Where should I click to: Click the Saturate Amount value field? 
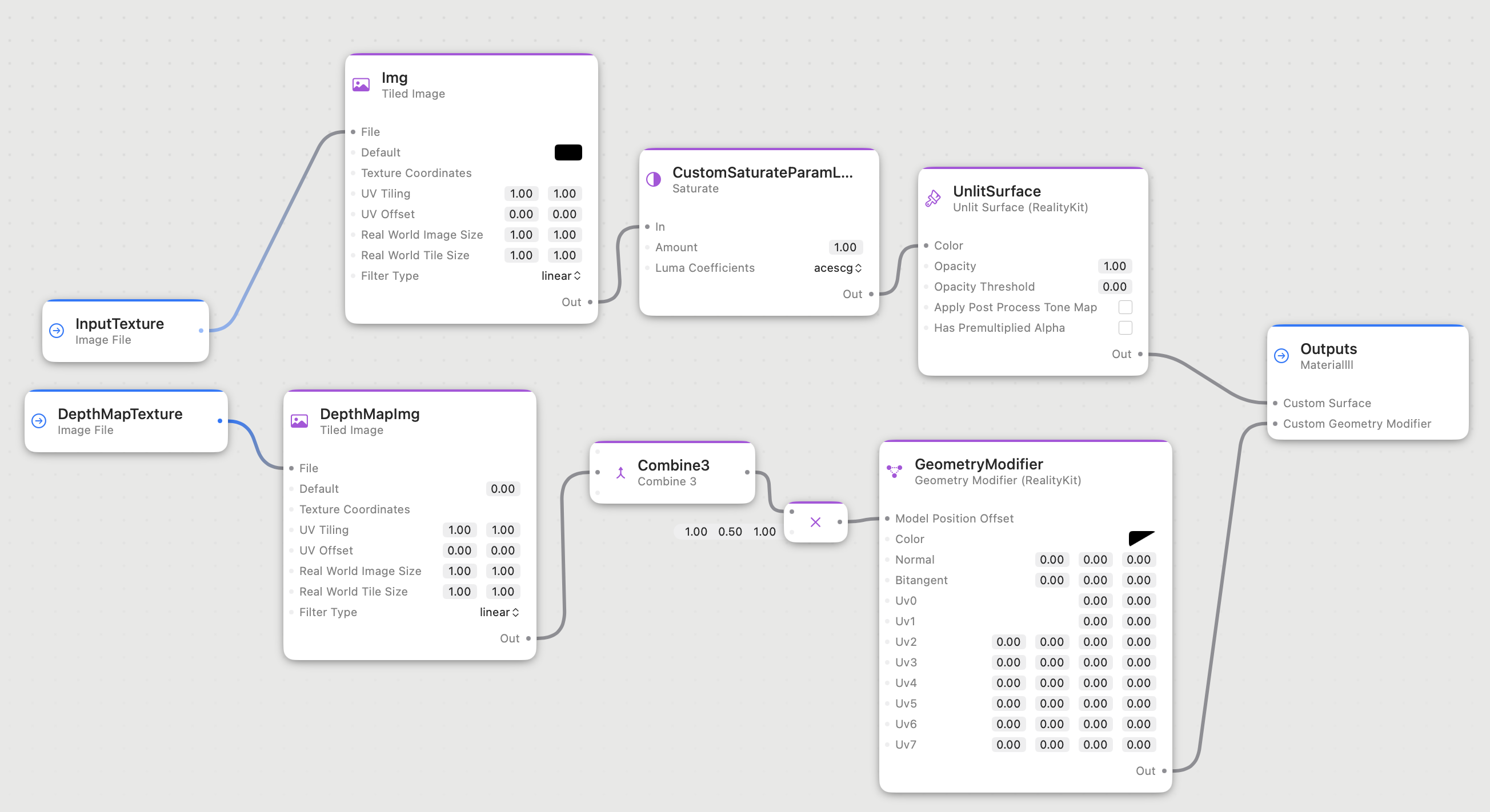coord(845,247)
